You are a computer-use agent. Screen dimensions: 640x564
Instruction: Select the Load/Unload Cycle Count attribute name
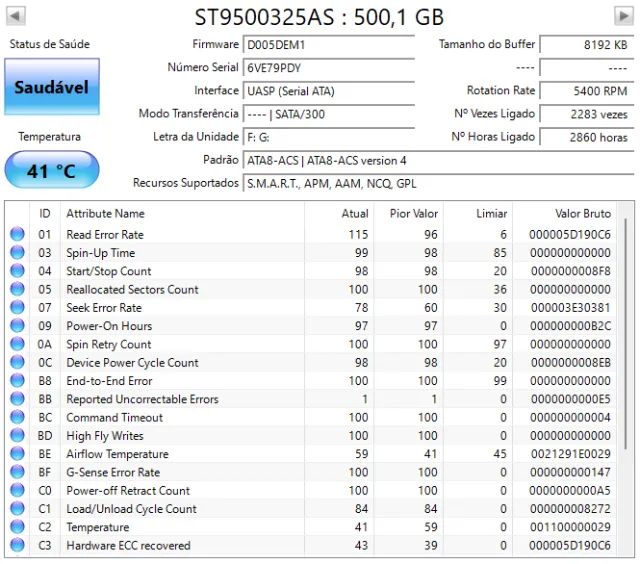[131, 509]
